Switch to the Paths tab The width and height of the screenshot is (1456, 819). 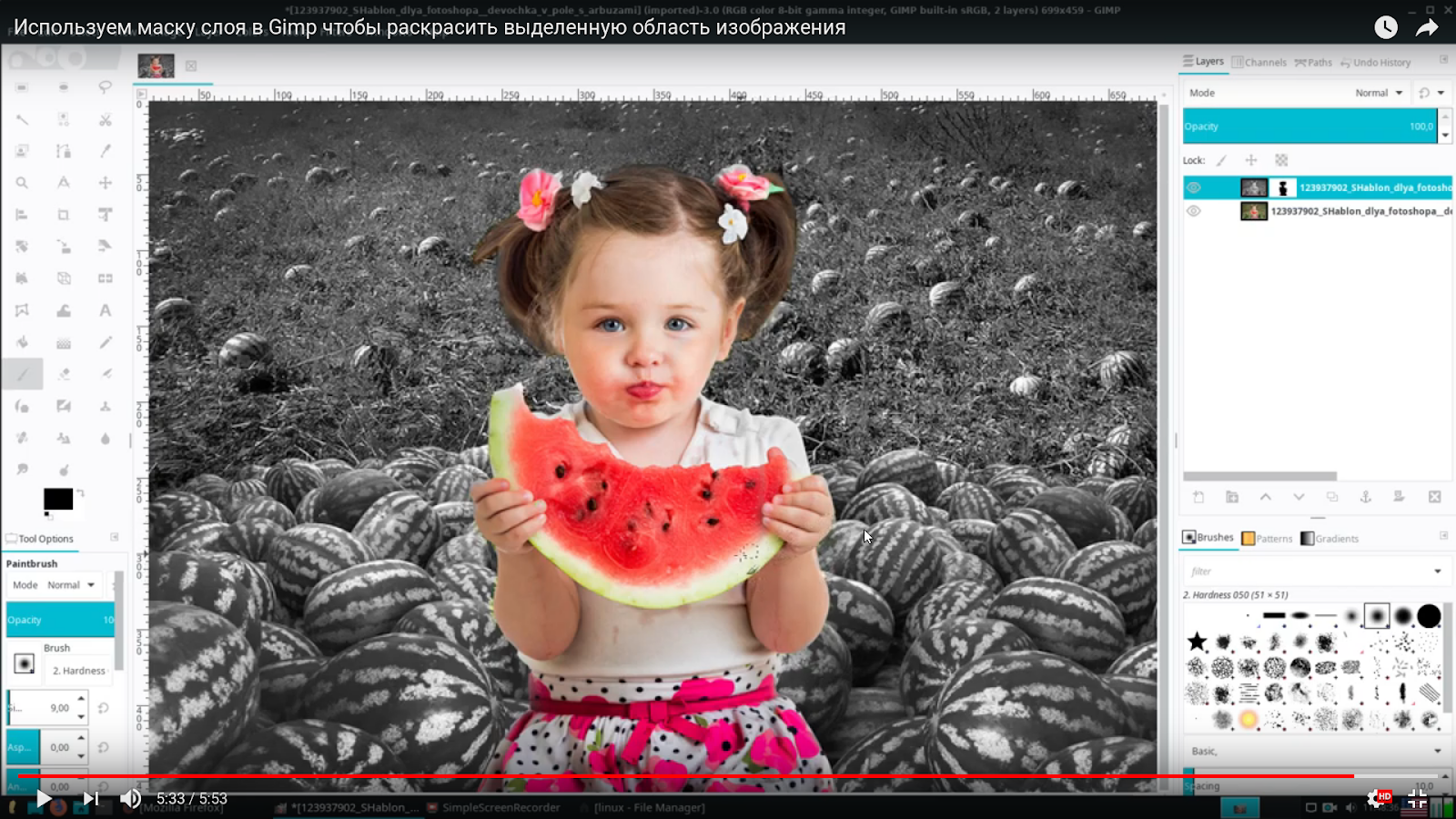click(1313, 63)
